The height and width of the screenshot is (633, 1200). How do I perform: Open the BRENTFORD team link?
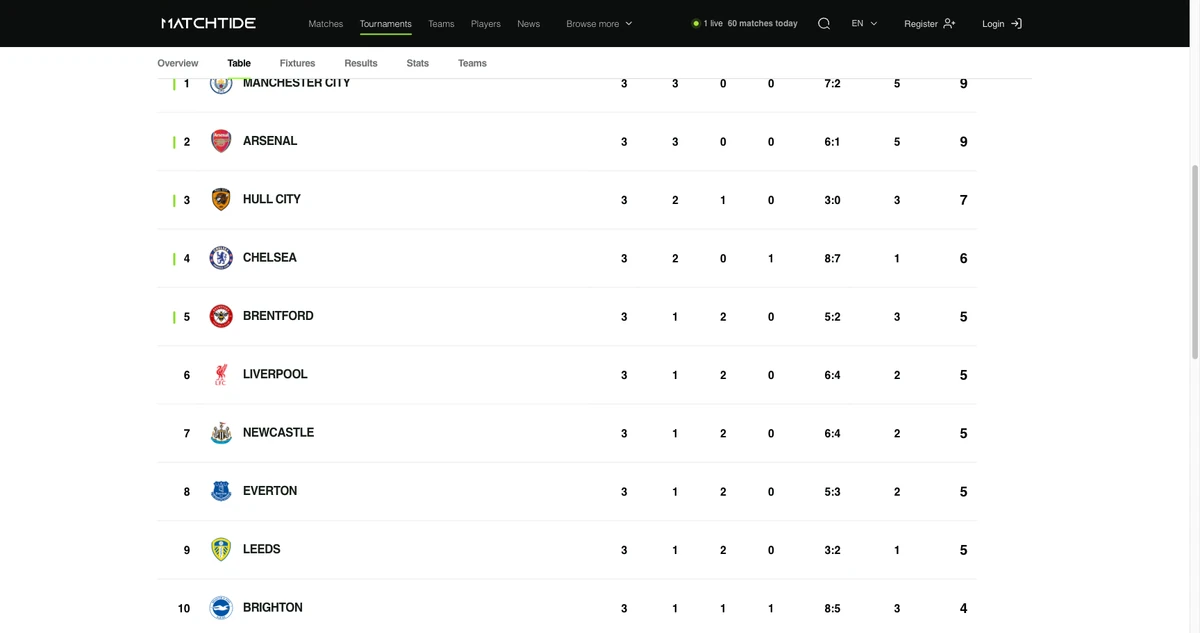pyautogui.click(x=278, y=316)
